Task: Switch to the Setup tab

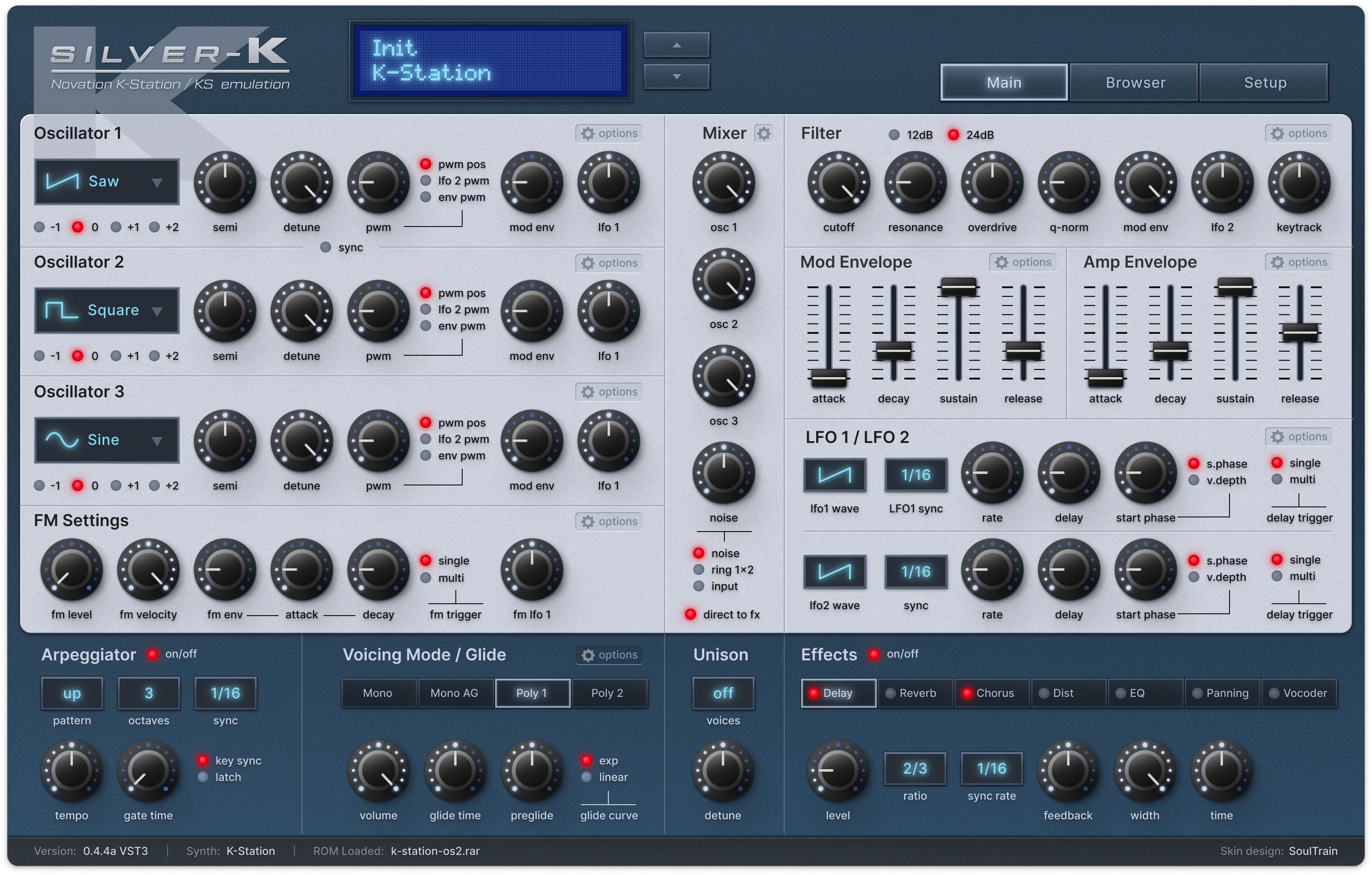Action: [1264, 83]
